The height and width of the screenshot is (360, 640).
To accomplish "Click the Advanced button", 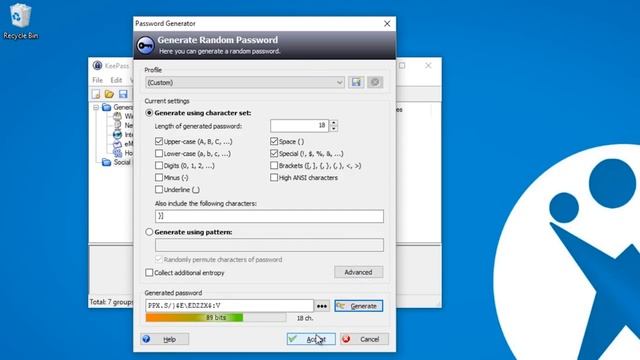I will (x=358, y=272).
